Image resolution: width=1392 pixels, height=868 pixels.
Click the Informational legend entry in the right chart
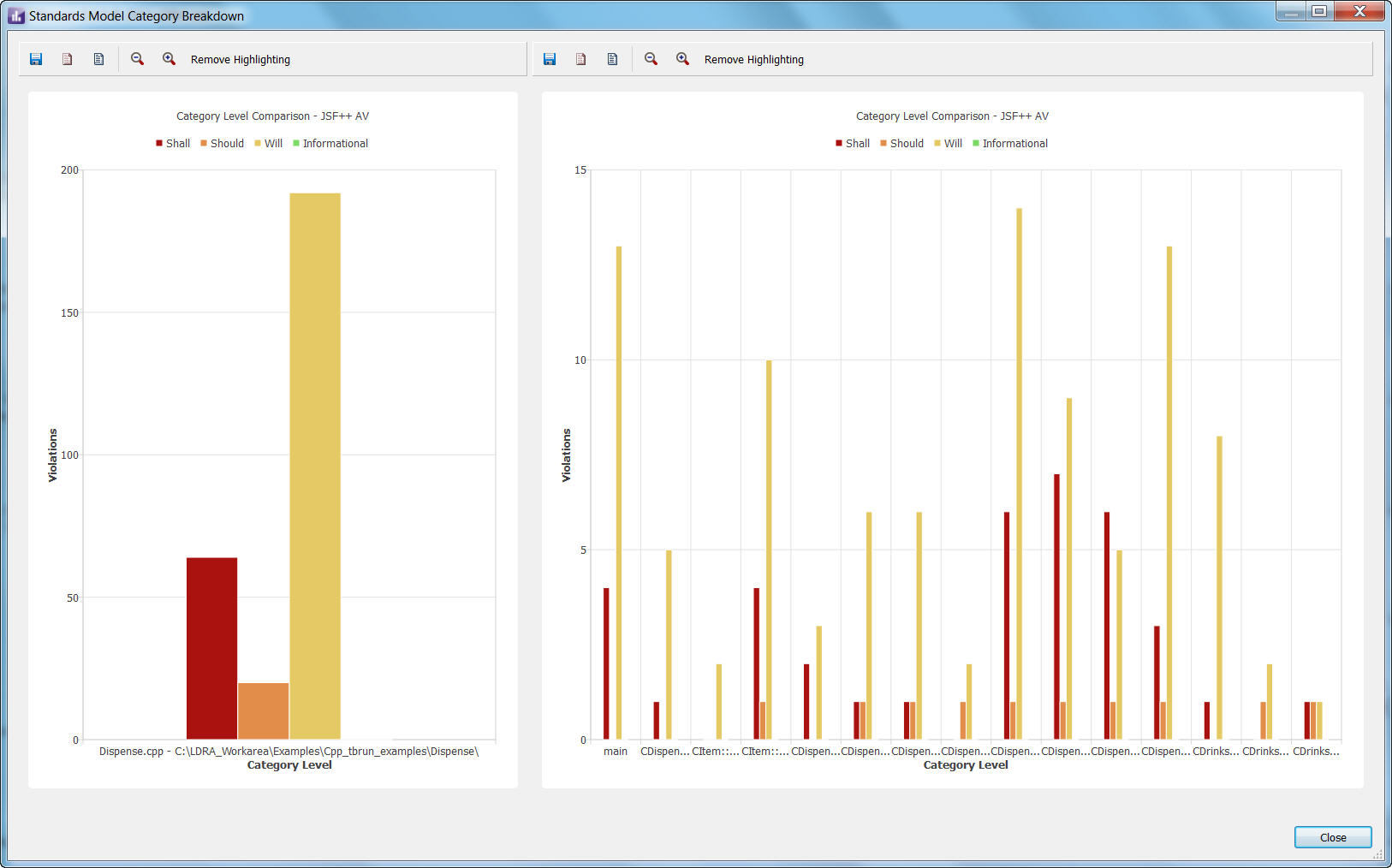tap(1010, 144)
